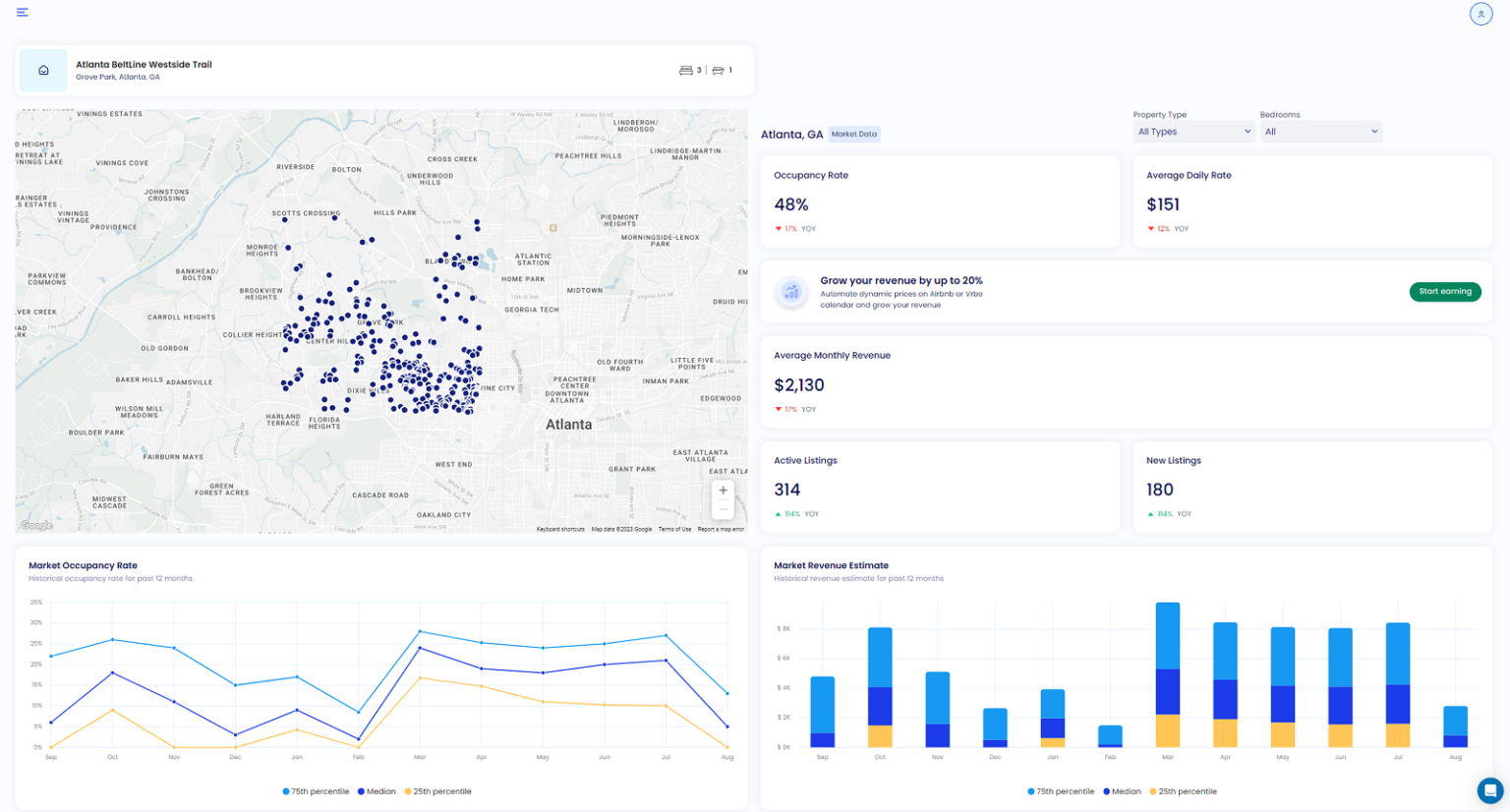1510x812 pixels.
Task: Toggle 75th percentile in occupancy chart legend
Action: tap(316, 791)
